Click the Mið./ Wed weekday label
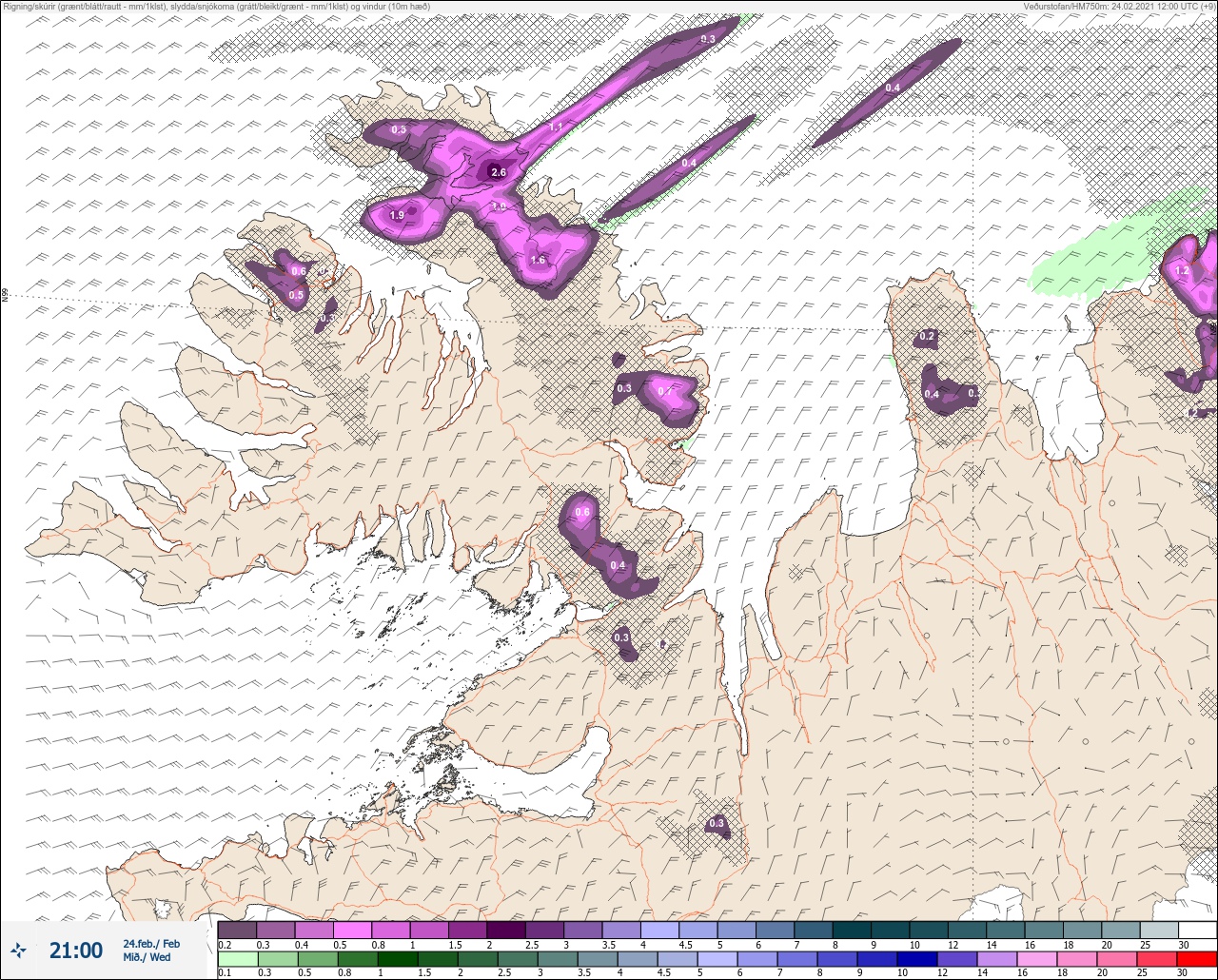The height and width of the screenshot is (980, 1218). click(147, 957)
